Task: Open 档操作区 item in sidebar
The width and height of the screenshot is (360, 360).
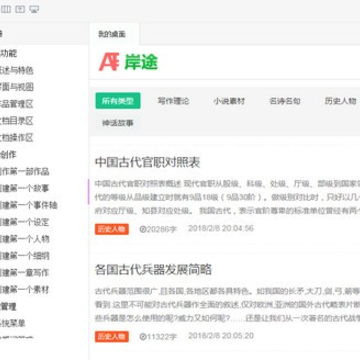Action: coord(17,138)
